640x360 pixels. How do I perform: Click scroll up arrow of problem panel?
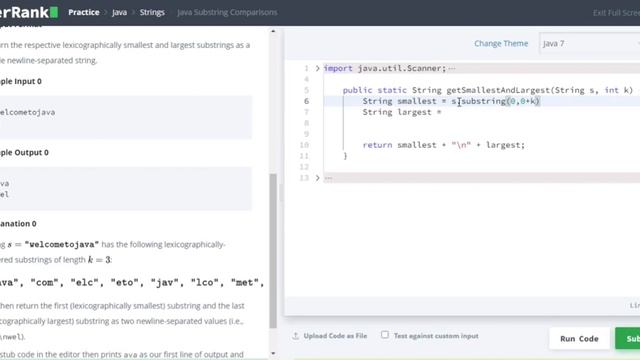pyautogui.click(x=273, y=31)
